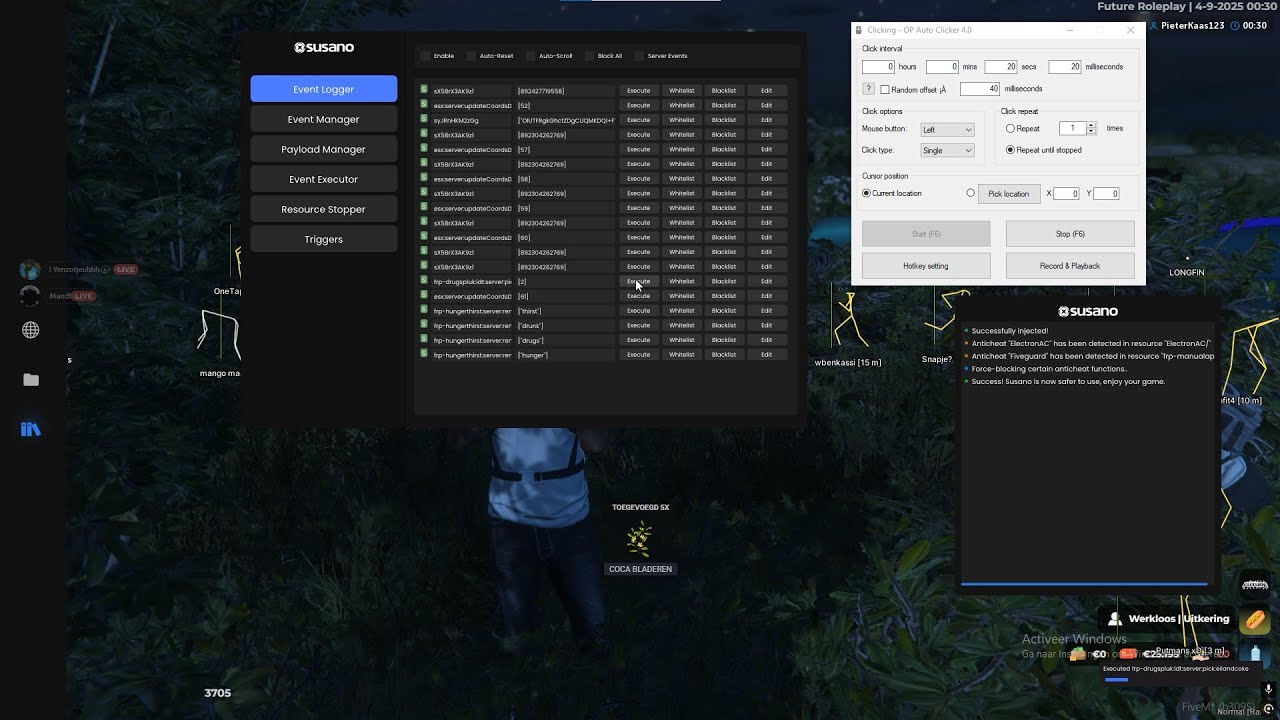
Task: Blacklist the ['hunger'] event
Action: 724,355
